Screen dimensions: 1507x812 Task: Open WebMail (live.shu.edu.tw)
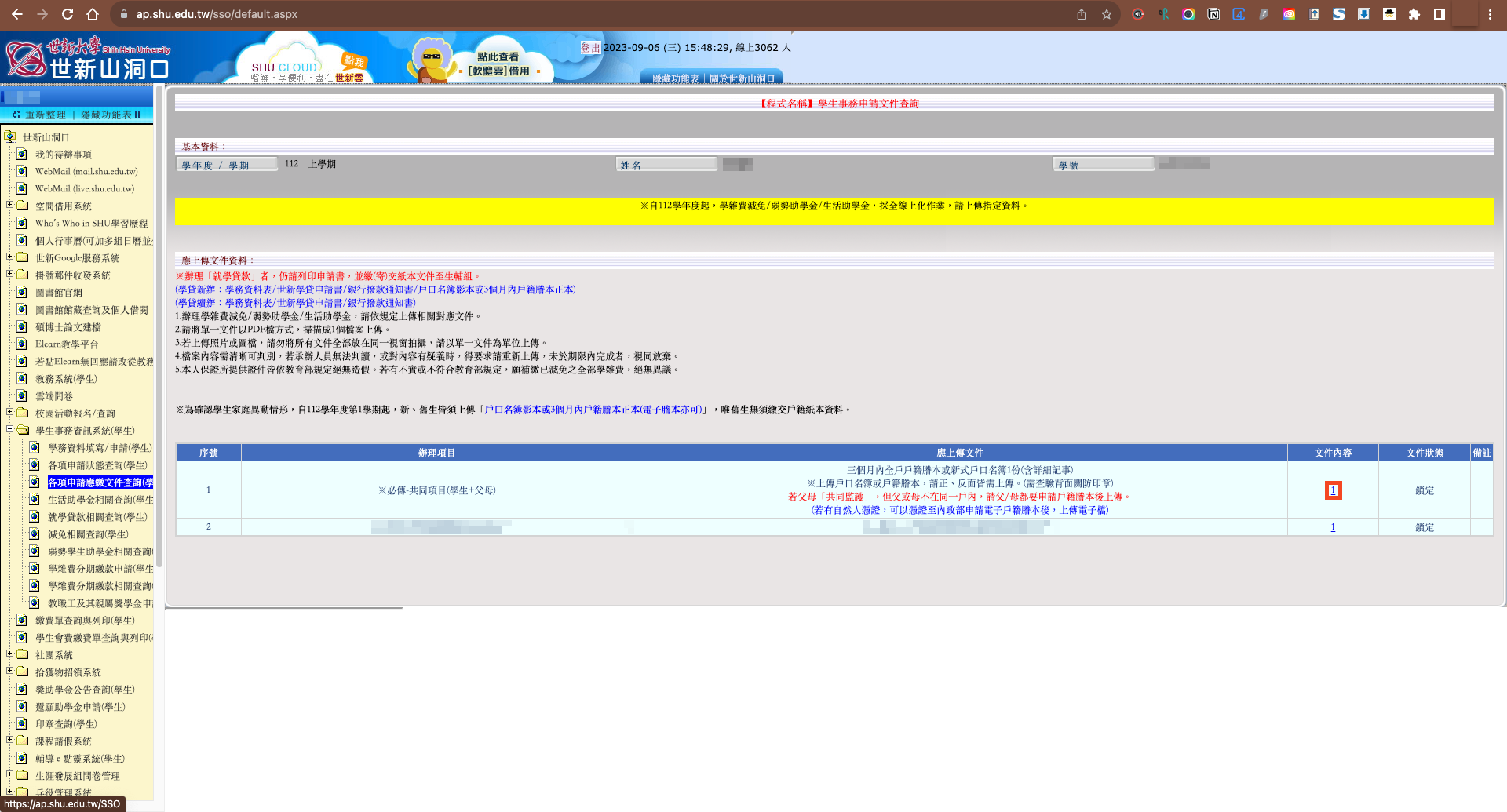85,188
